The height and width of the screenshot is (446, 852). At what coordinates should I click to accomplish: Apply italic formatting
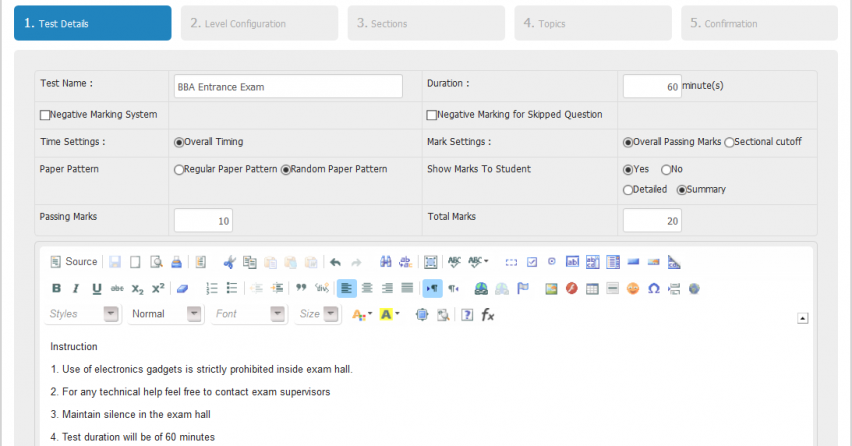coord(76,288)
